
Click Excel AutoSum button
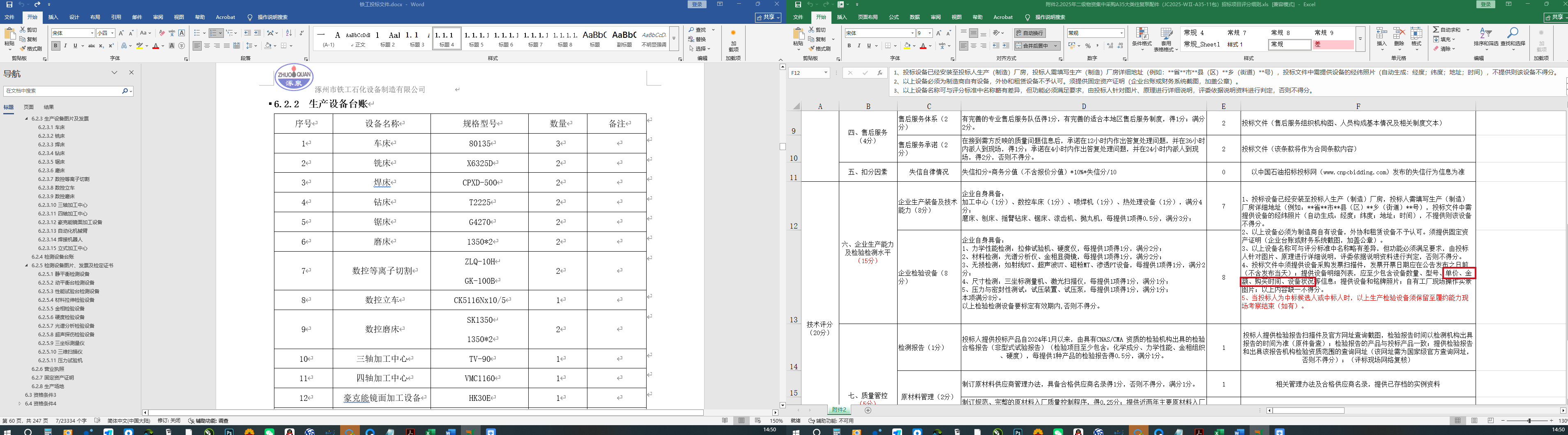click(x=1446, y=29)
